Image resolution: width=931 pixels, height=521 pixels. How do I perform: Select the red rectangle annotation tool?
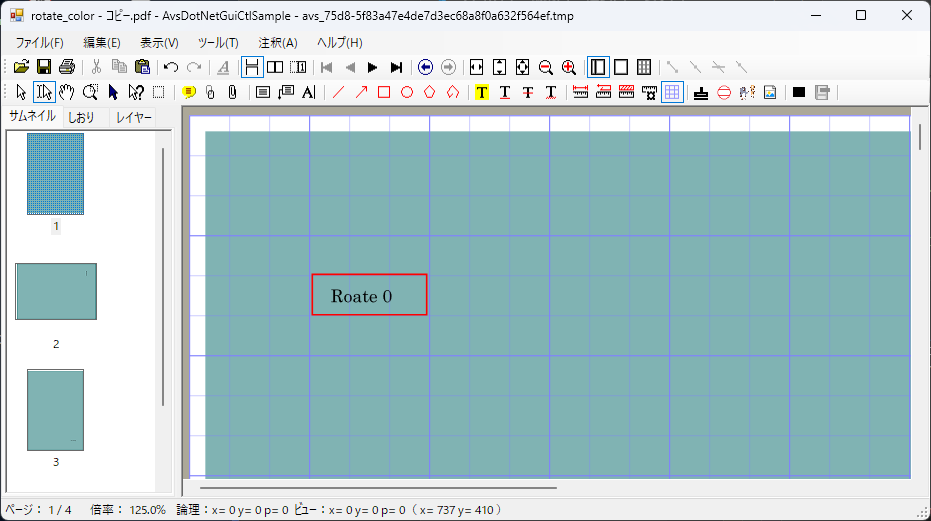[x=383, y=93]
